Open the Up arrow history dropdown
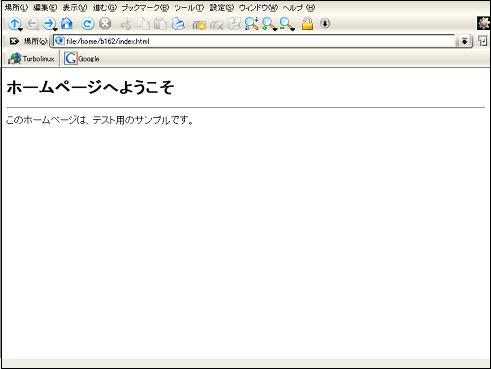 [x=20, y=30]
